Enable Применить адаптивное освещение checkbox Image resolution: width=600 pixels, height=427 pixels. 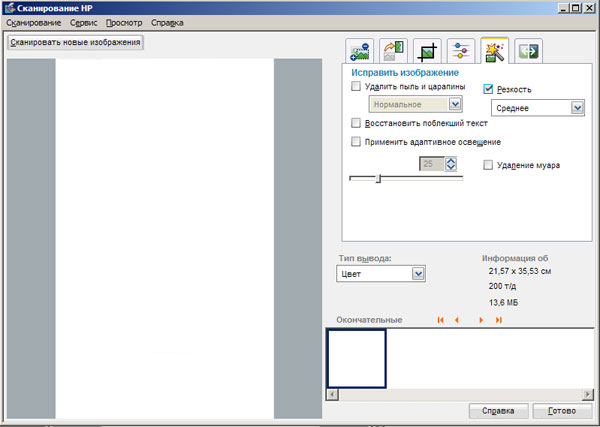pos(356,142)
